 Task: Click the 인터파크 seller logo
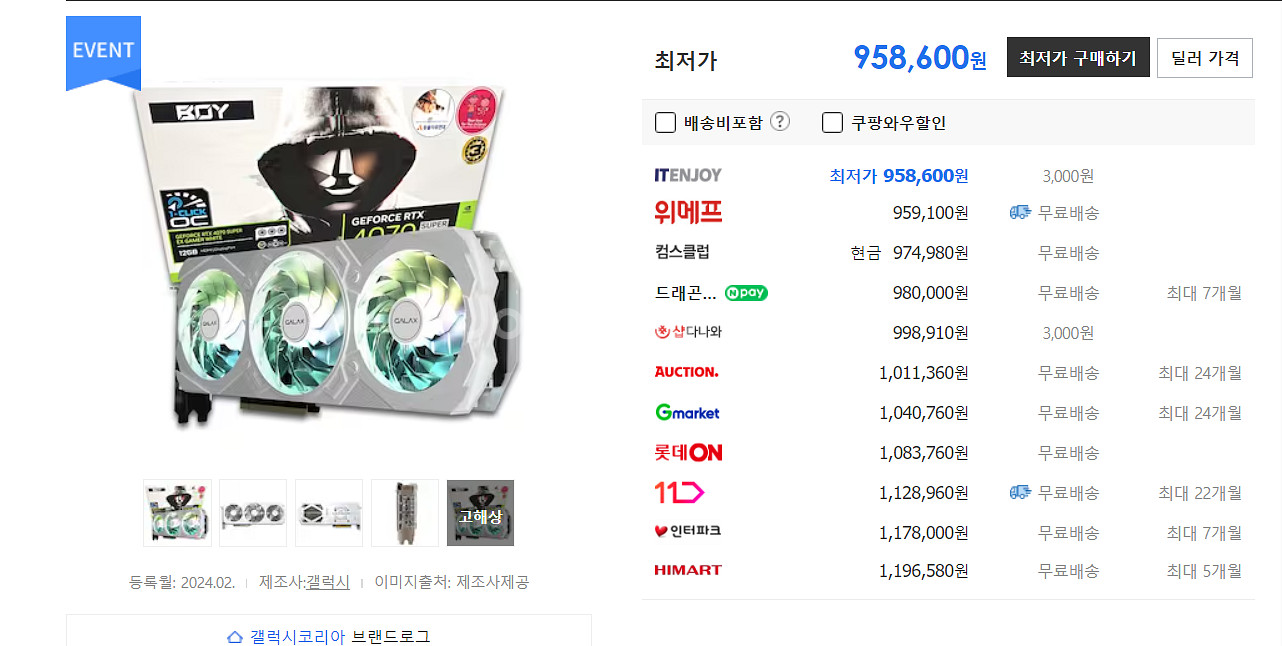click(687, 531)
